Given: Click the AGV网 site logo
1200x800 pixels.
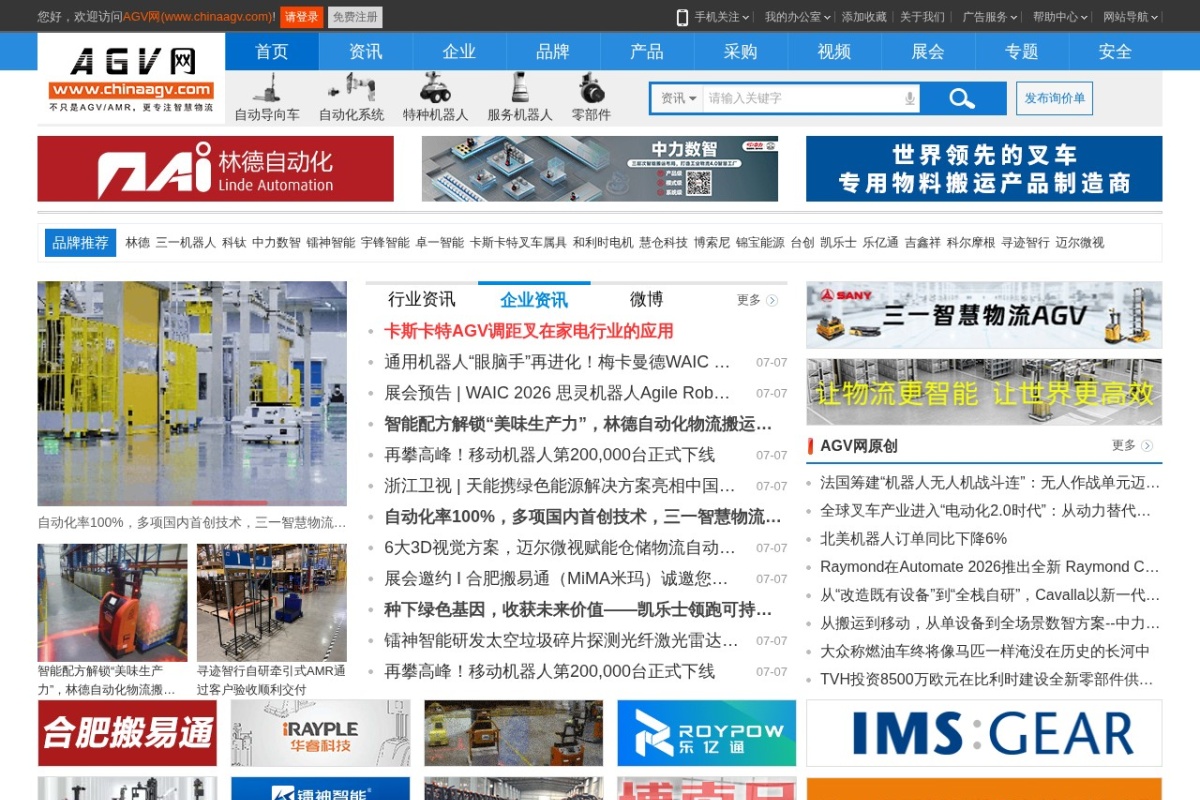Looking at the screenshot, I should [x=131, y=79].
